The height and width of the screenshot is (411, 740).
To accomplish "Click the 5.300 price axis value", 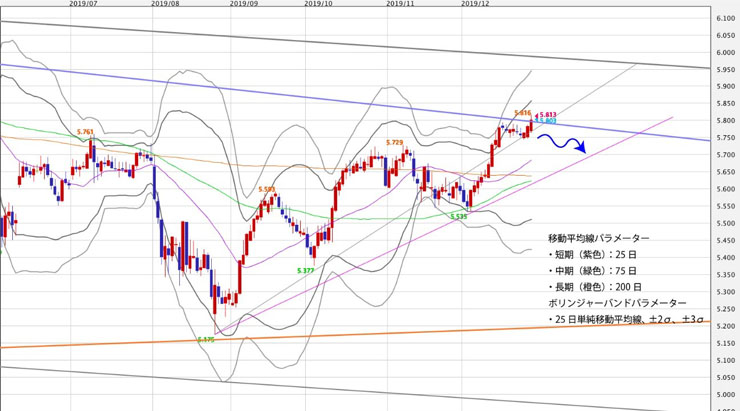I will click(725, 292).
